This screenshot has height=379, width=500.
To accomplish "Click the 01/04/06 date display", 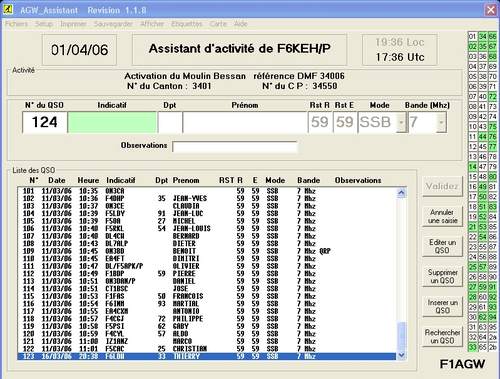I will 80,50.
